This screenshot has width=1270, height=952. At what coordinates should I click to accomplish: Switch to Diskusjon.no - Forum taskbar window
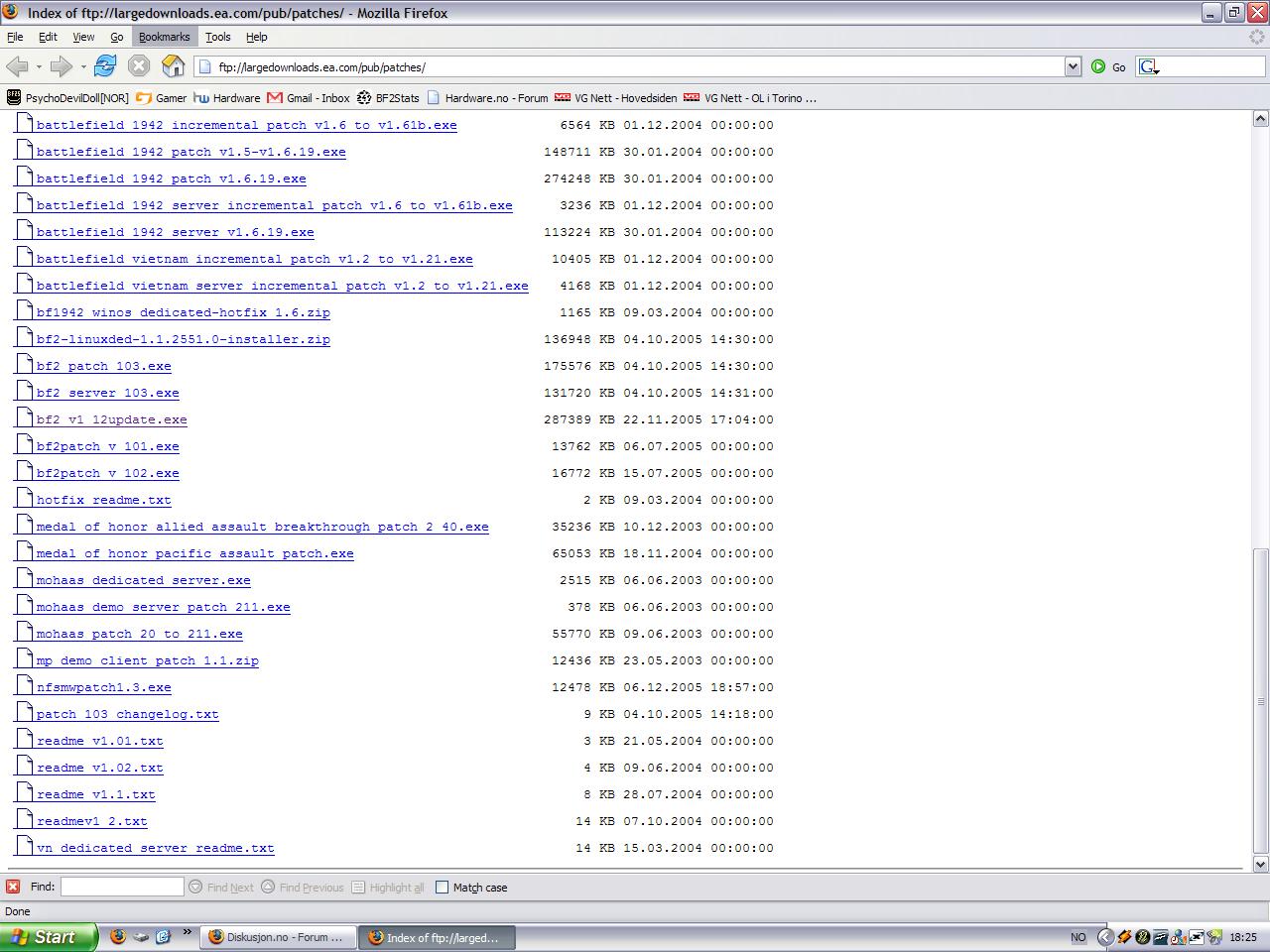tap(280, 937)
